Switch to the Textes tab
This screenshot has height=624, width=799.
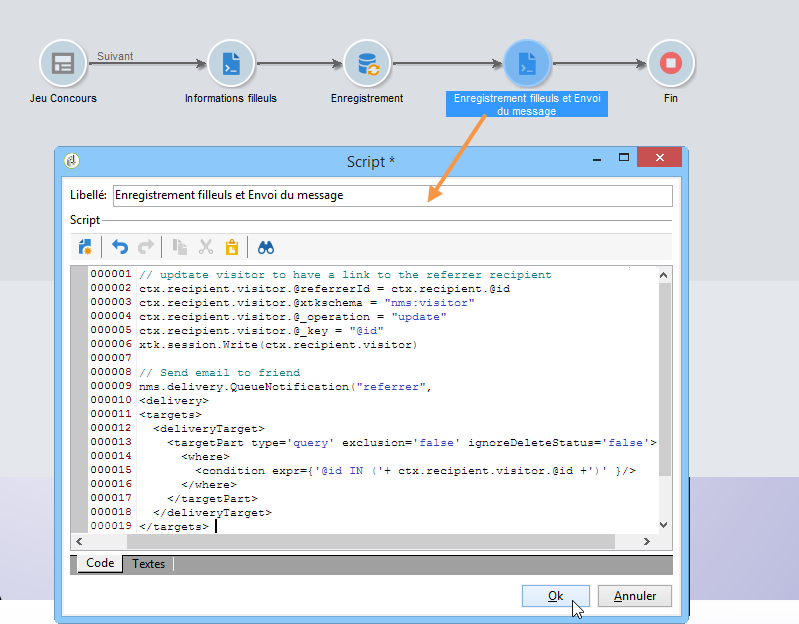point(148,564)
